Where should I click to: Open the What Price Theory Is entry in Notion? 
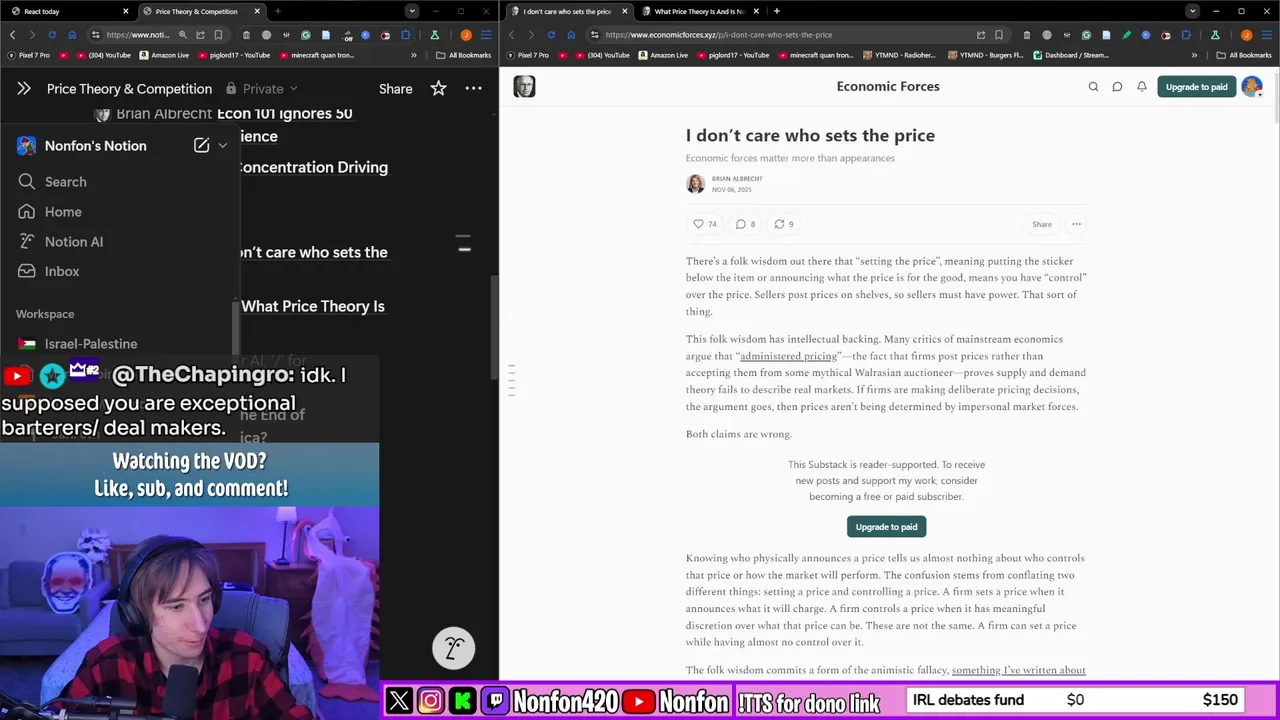pos(313,306)
